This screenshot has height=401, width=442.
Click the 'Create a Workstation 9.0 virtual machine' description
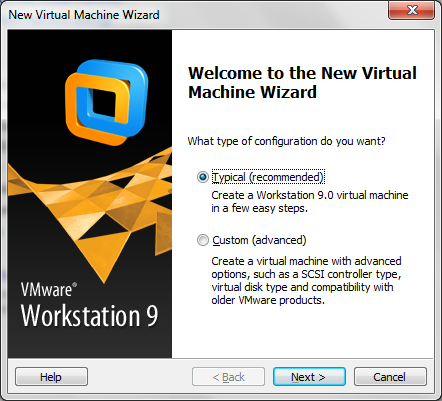310,201
